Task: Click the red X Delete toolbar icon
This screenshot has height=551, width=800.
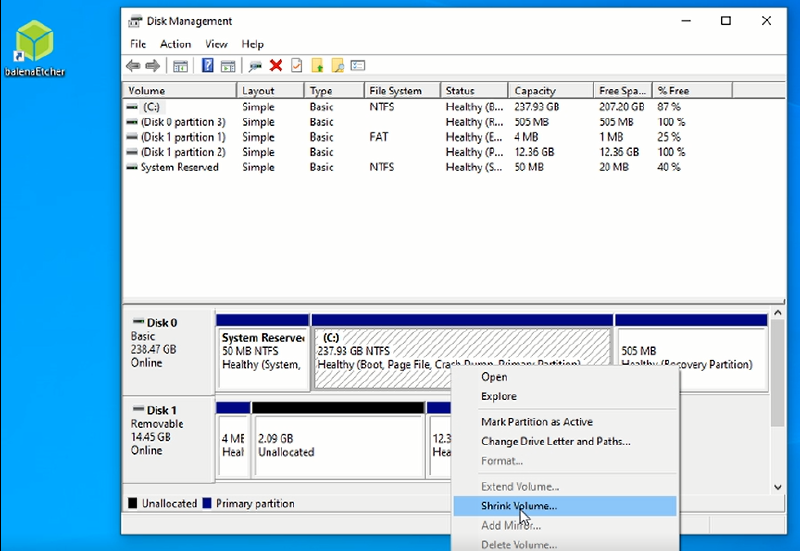Action: point(276,66)
